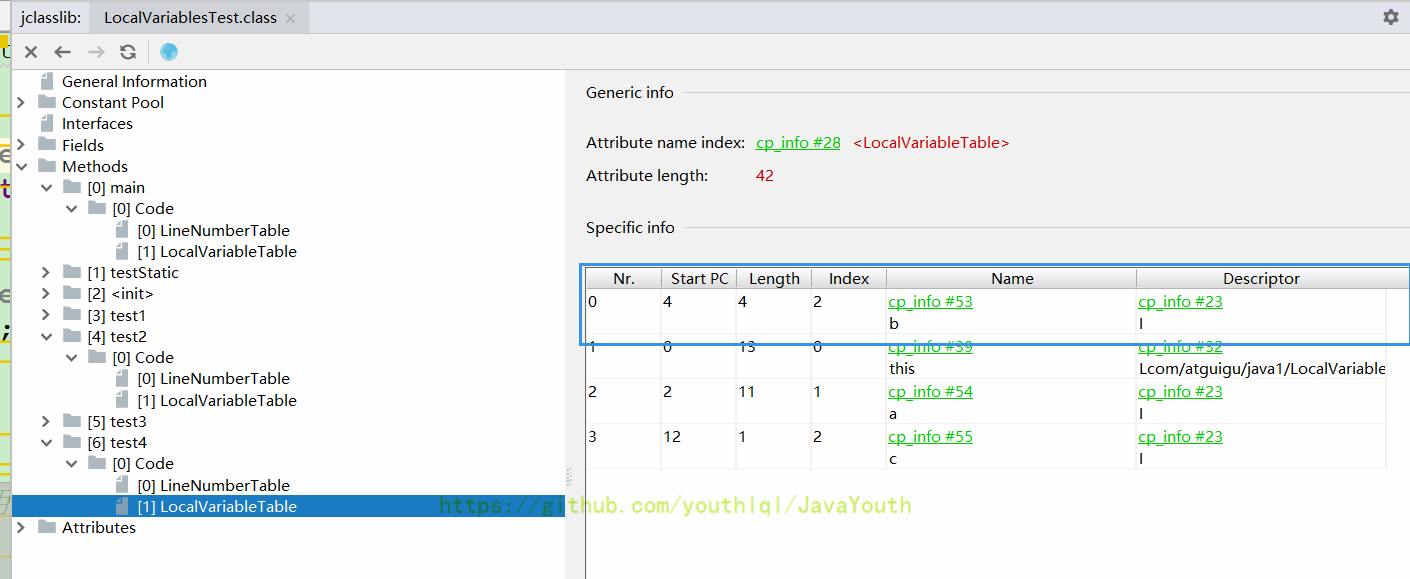The width and height of the screenshot is (1410, 579).
Task: Expand the [5] test3 method
Action: (46, 422)
